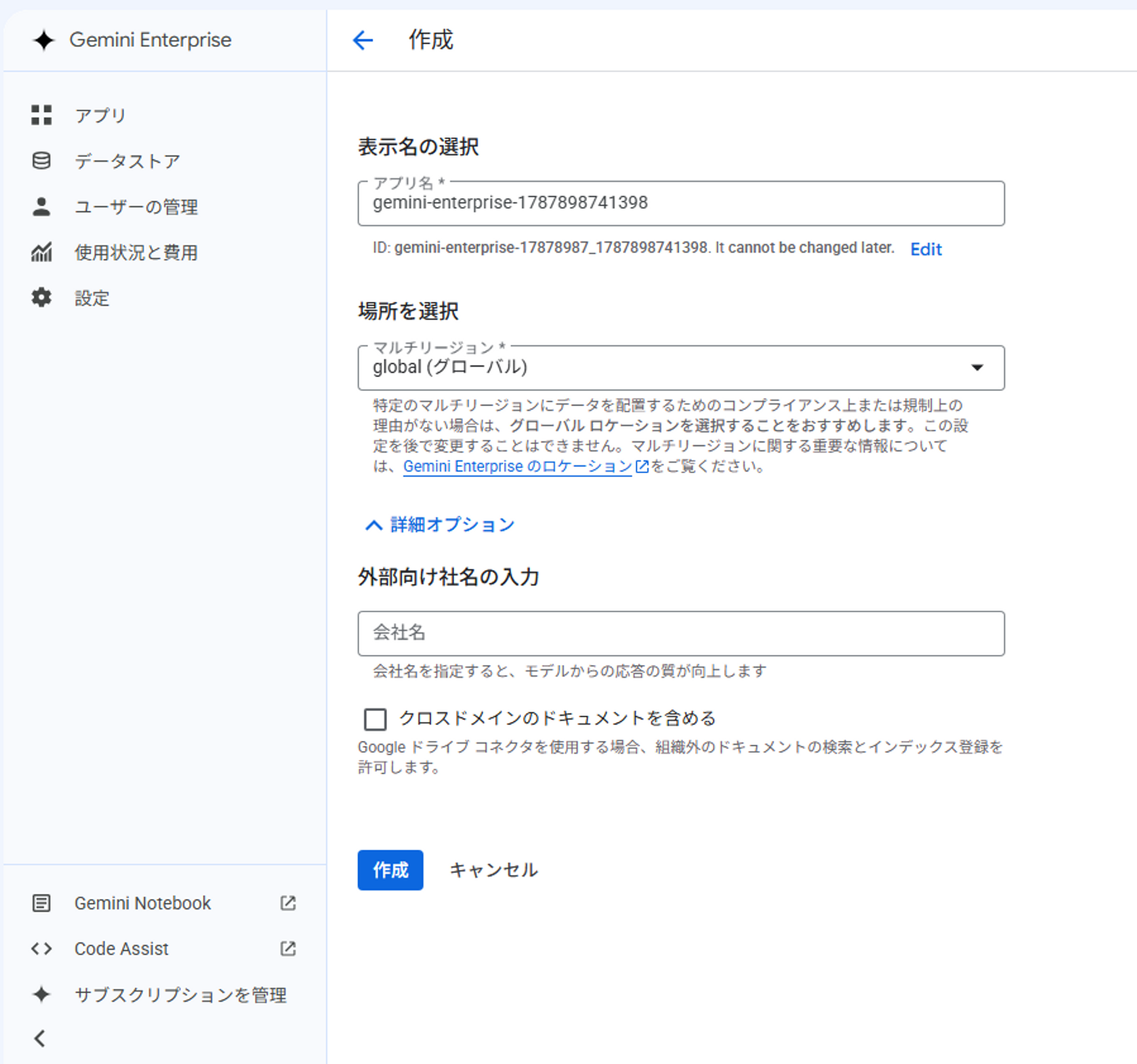Screen dimensions: 1137x1064
Task: Click the サブスクリプションを管理 sparkle icon
Action: pos(42,994)
